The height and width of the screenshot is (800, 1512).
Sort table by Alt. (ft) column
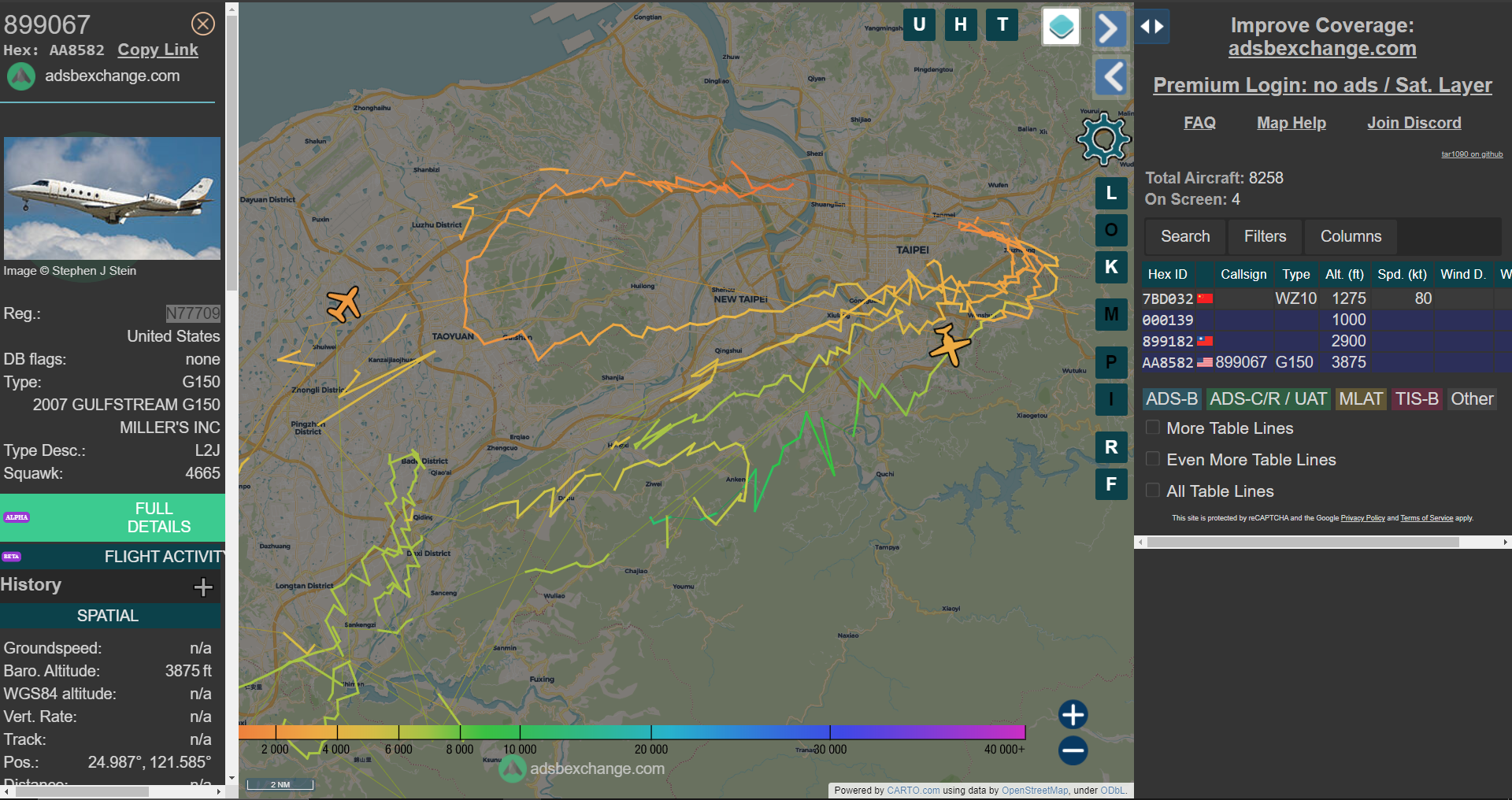[1344, 274]
